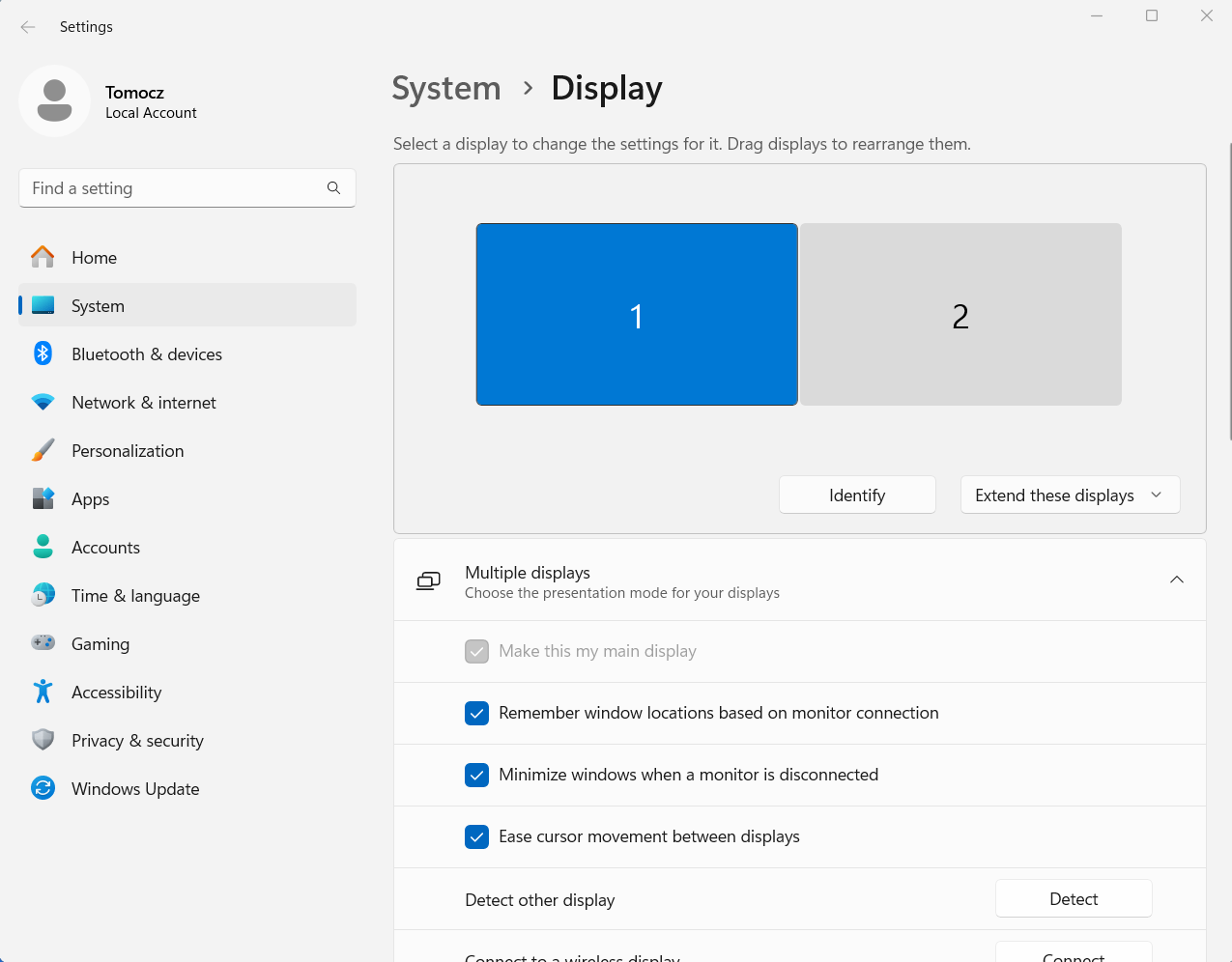Image resolution: width=1232 pixels, height=962 pixels.
Task: Click the user profile avatar
Action: pyautogui.click(x=55, y=101)
